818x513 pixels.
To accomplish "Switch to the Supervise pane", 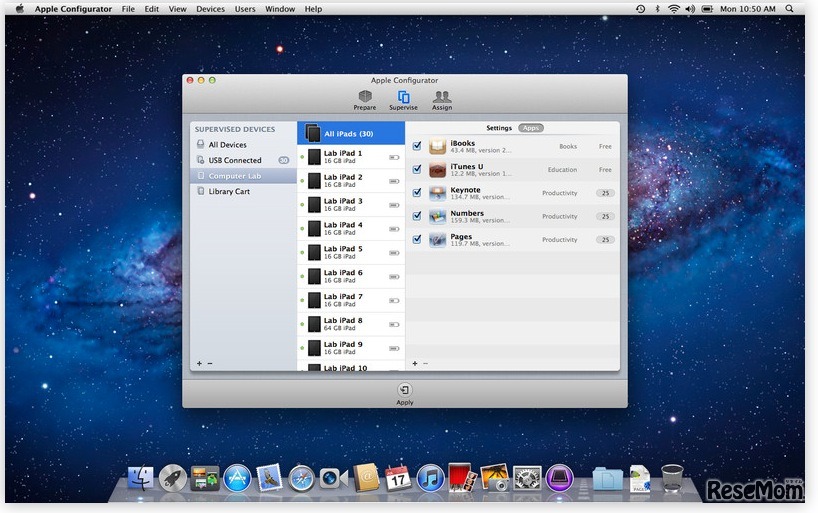I will point(403,100).
